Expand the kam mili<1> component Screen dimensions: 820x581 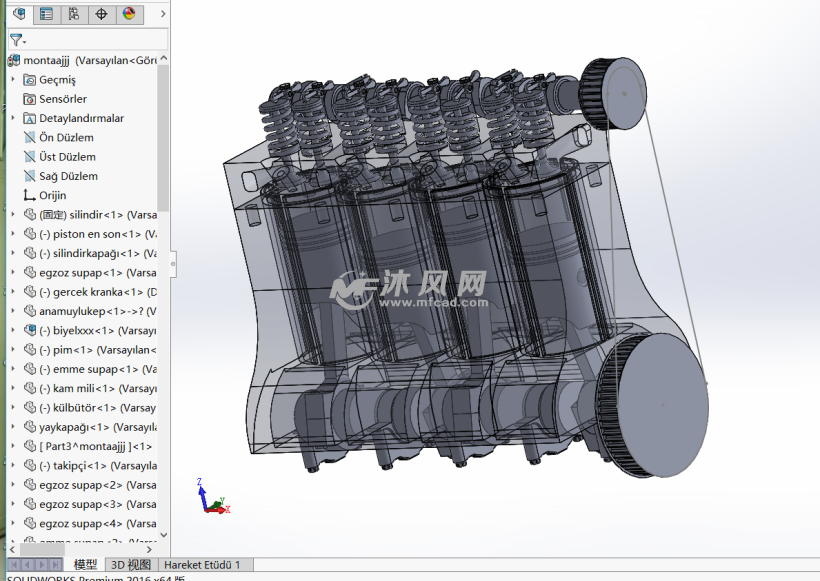(13, 389)
